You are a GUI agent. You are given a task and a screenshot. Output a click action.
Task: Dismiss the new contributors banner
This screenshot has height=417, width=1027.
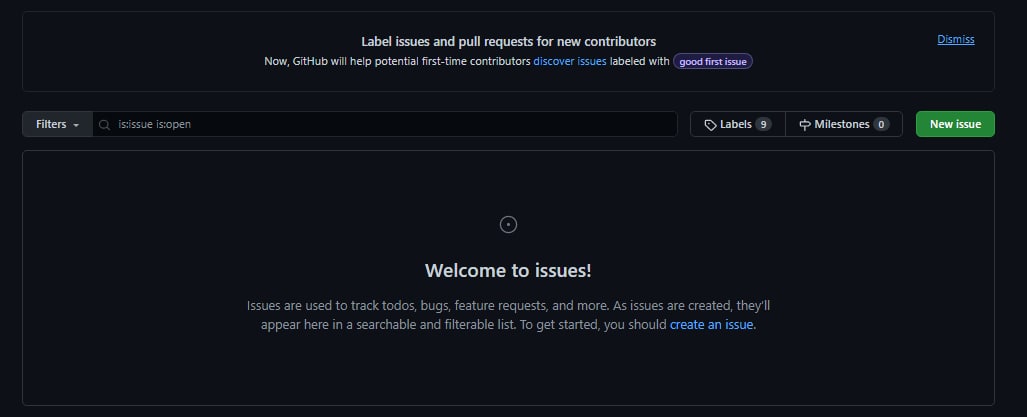pyautogui.click(x=956, y=39)
